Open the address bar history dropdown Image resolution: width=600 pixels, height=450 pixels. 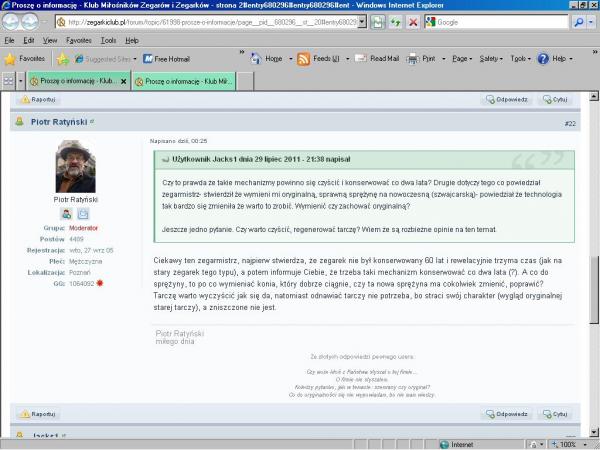click(x=362, y=22)
